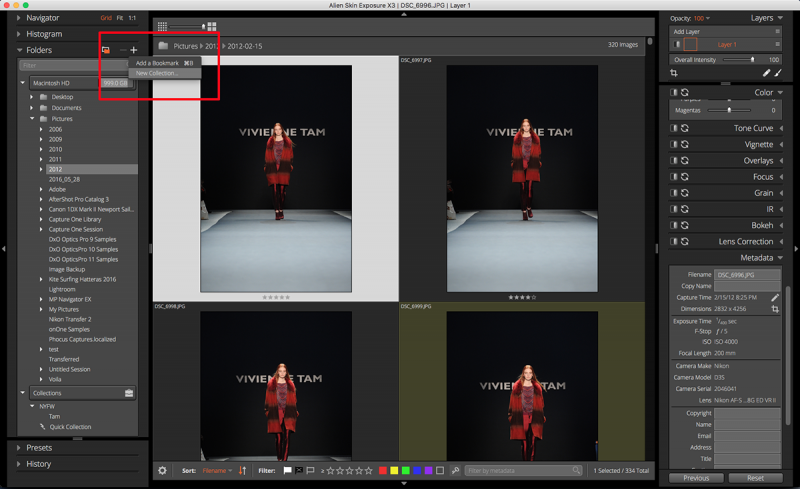The height and width of the screenshot is (489, 800).
Task: Collapse the Metadata panel
Action: pos(780,258)
